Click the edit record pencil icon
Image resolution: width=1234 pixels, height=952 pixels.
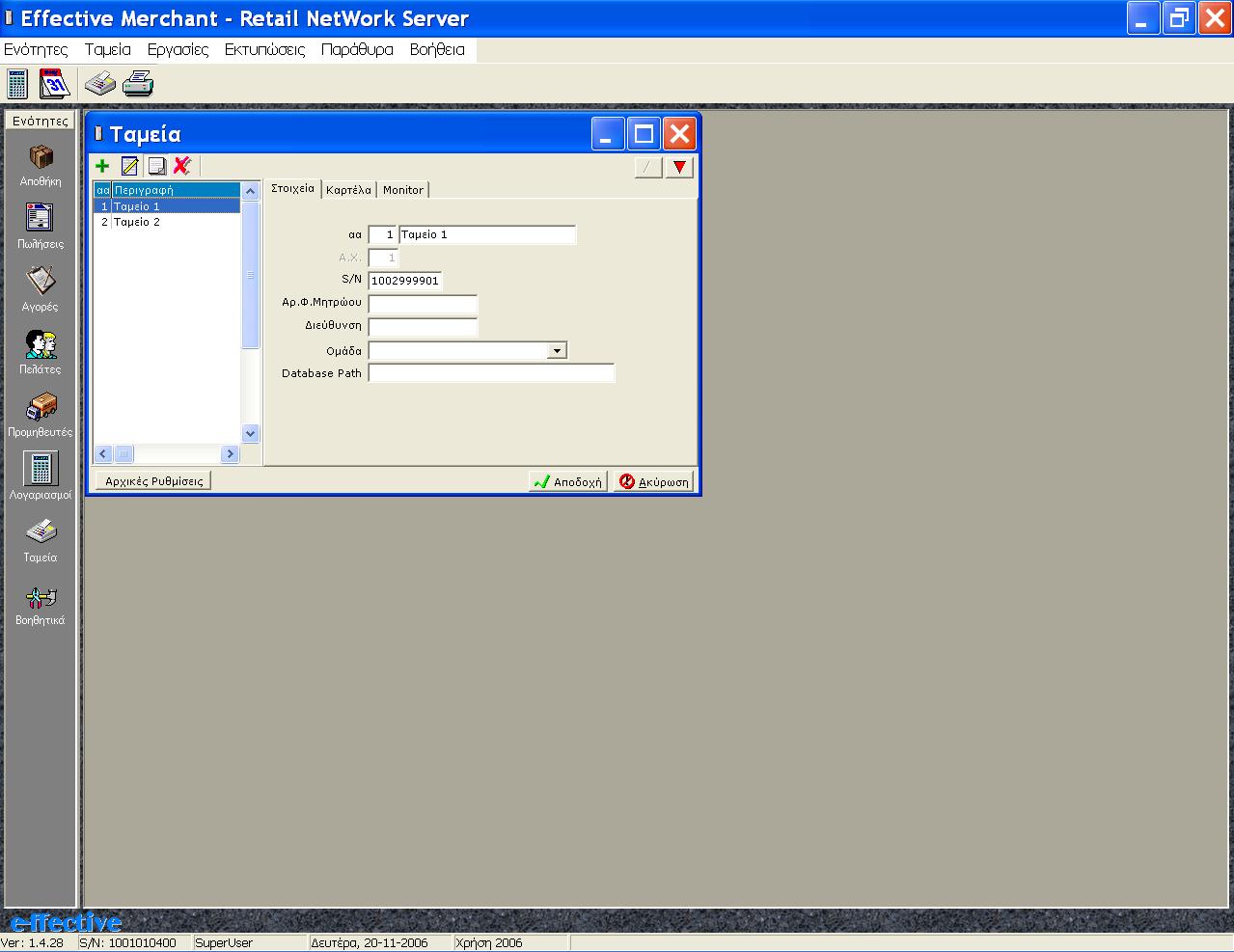[x=129, y=166]
